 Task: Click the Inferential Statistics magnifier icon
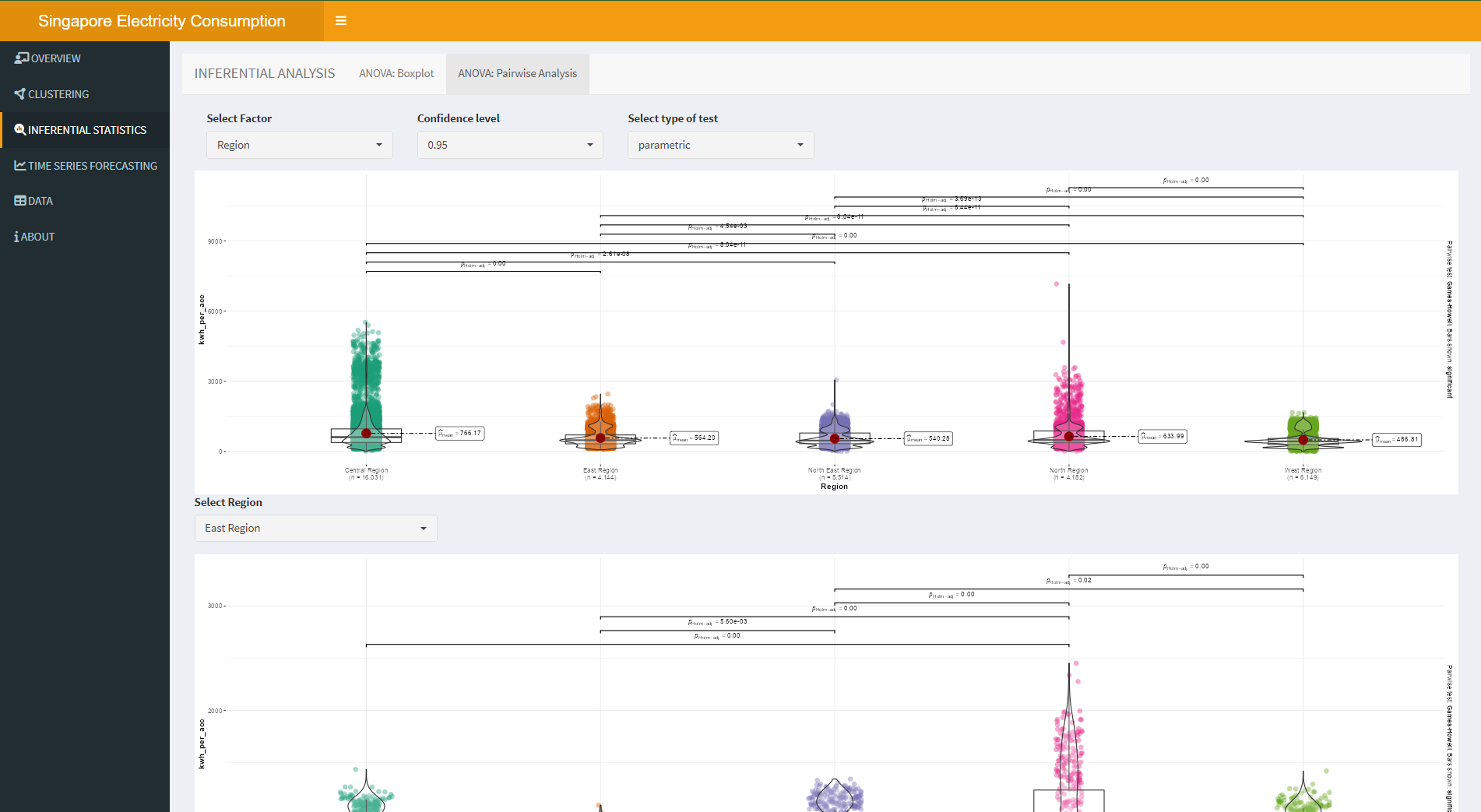[20, 130]
